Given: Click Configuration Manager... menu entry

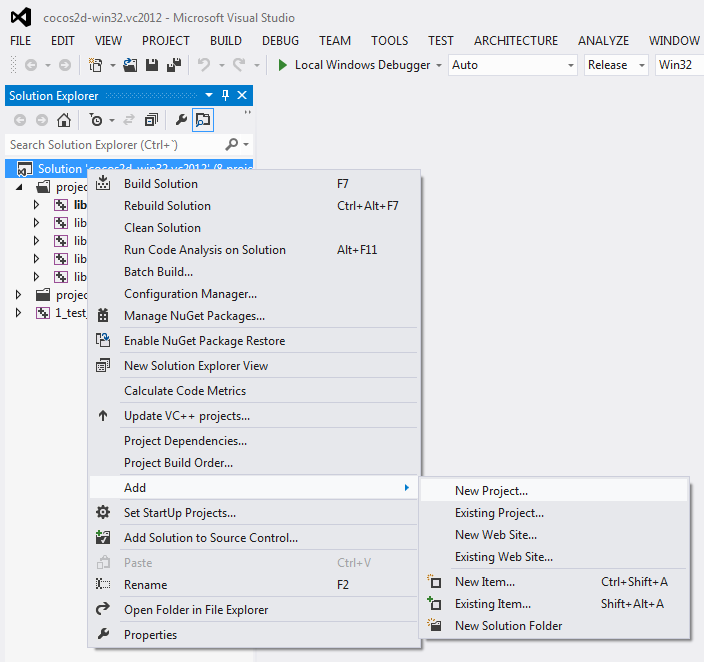Looking at the screenshot, I should tap(190, 294).
